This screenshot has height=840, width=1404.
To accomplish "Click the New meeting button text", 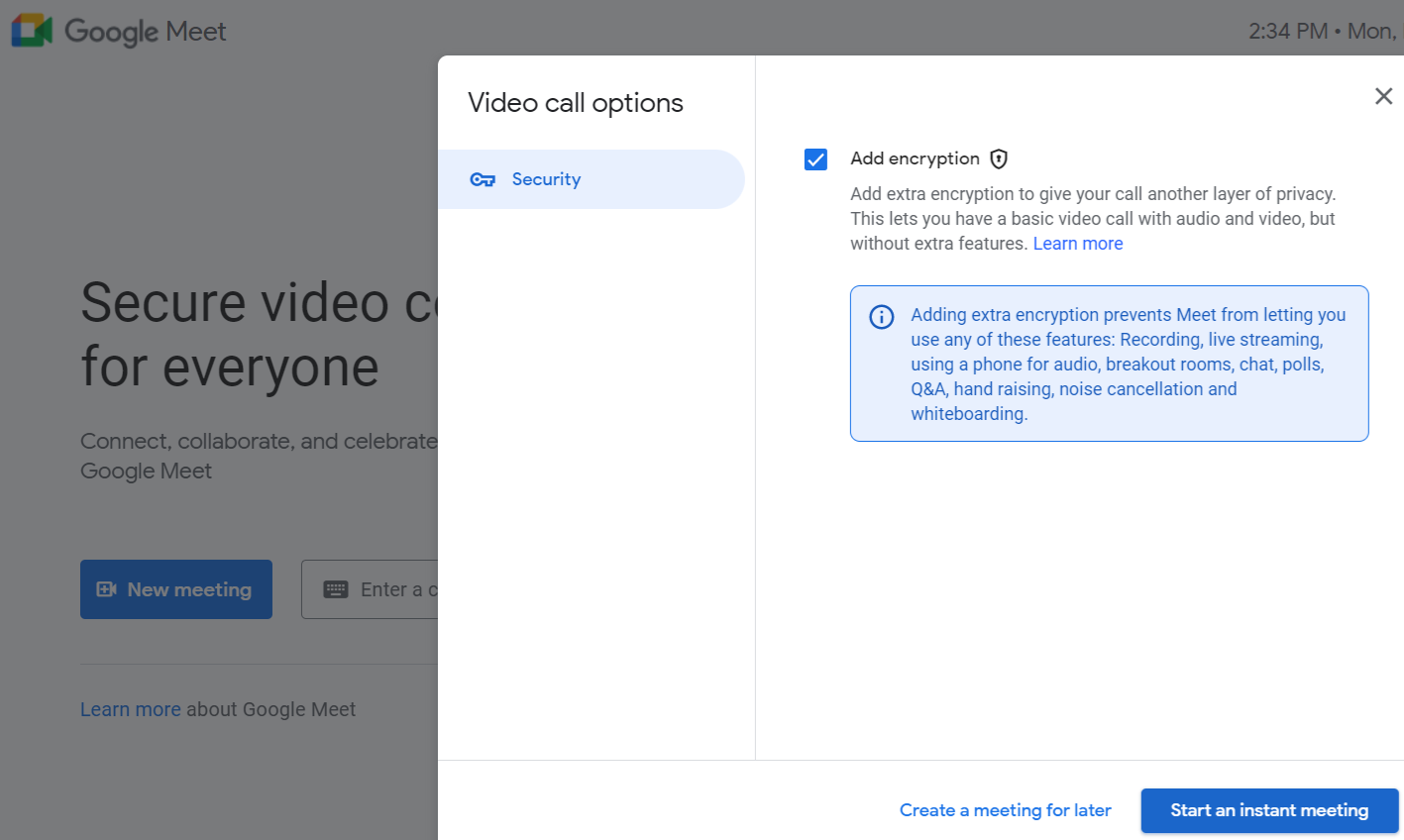I will click(x=189, y=589).
